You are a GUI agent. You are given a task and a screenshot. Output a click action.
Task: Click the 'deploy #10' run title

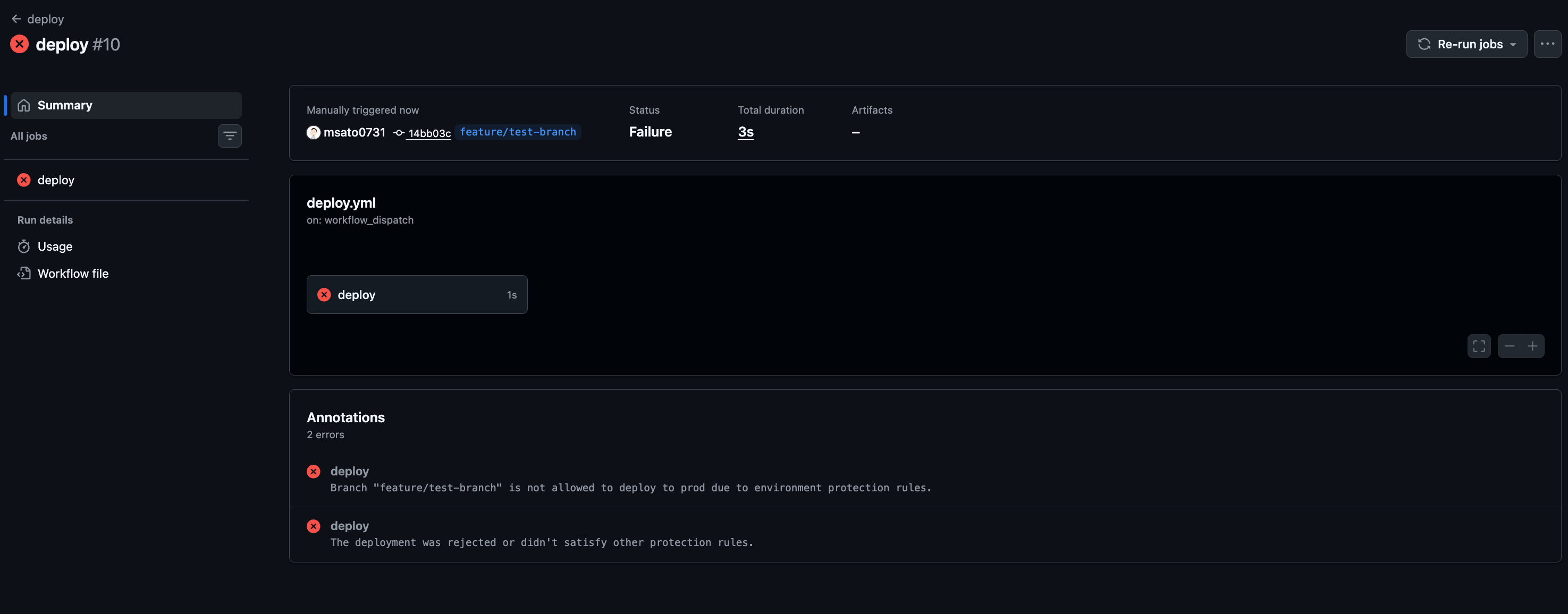click(78, 45)
